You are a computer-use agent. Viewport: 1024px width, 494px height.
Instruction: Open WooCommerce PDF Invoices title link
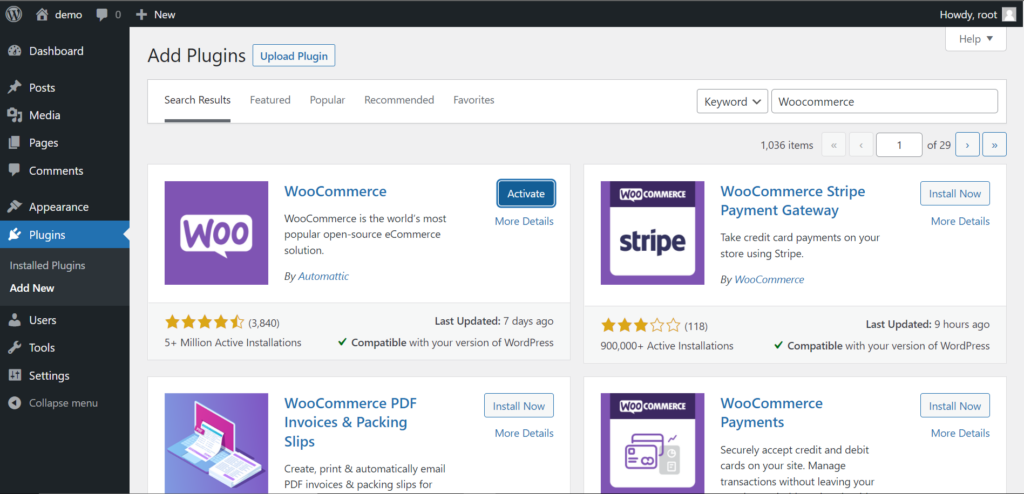pyautogui.click(x=351, y=422)
